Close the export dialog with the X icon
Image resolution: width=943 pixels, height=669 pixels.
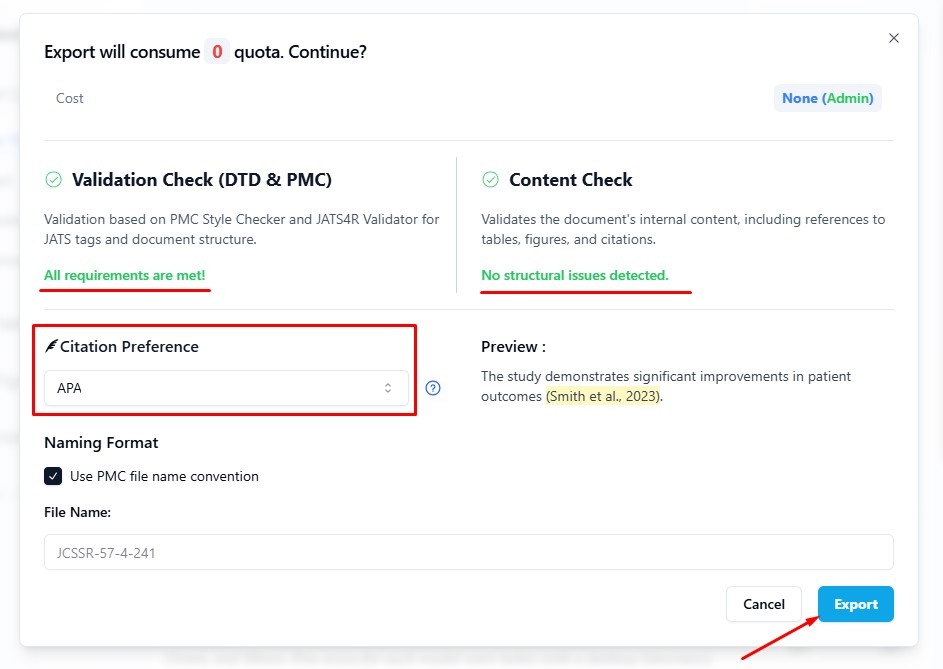click(894, 38)
